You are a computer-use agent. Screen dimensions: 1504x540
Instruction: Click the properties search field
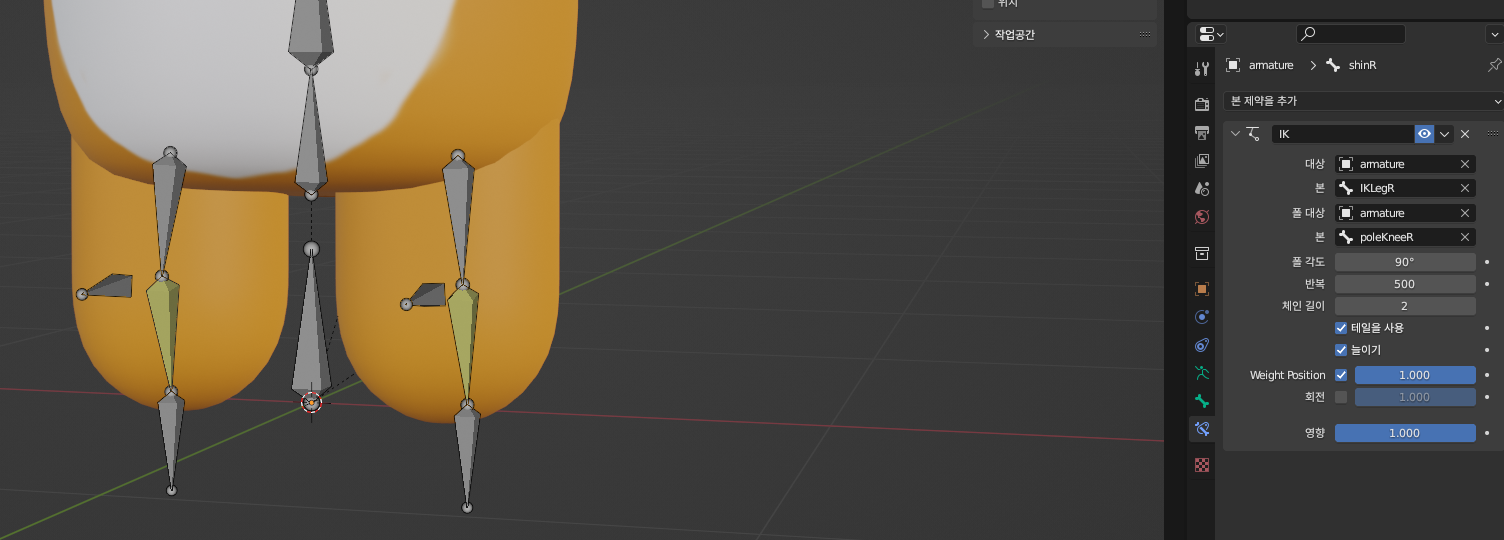[1351, 34]
